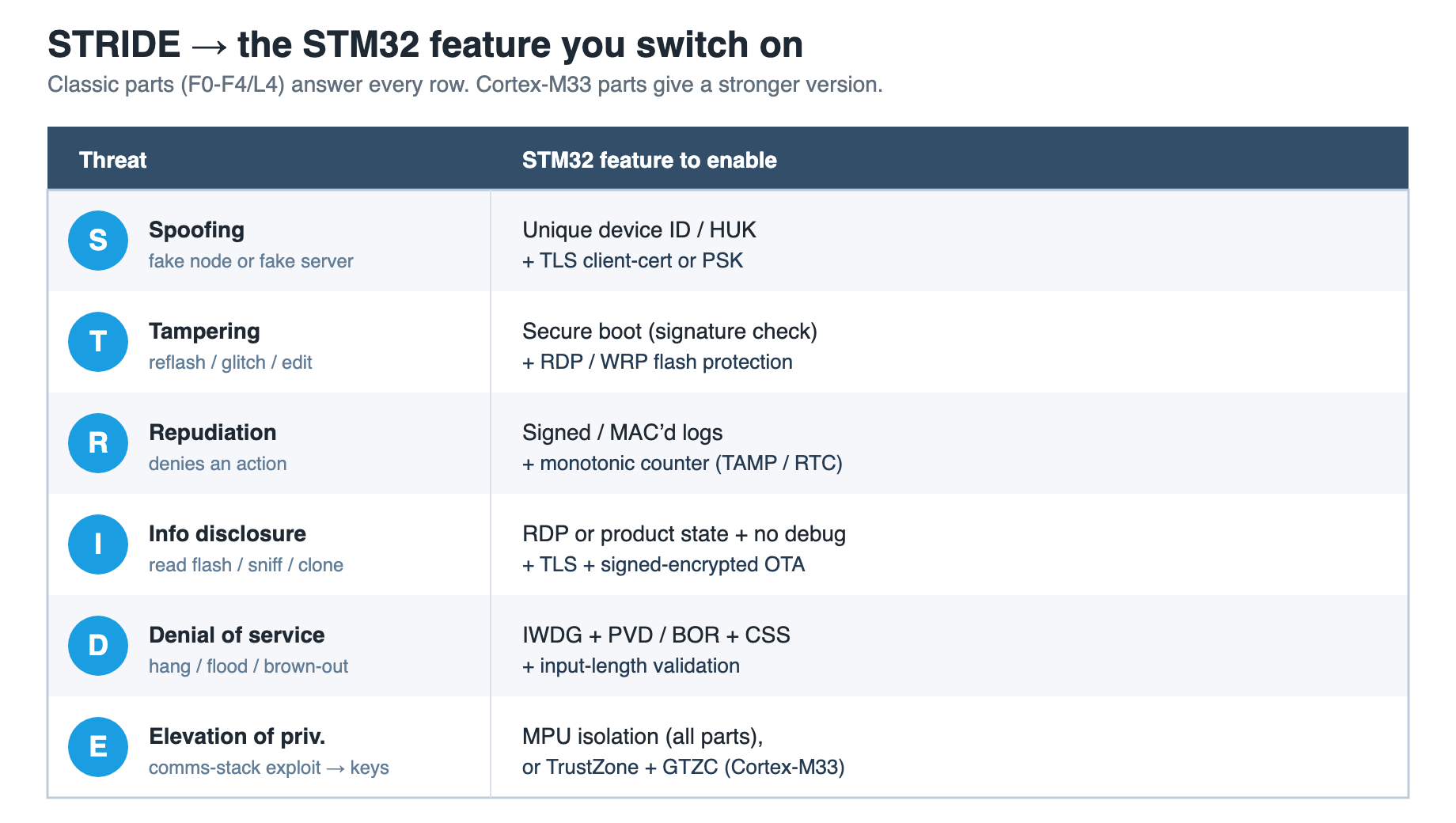The height and width of the screenshot is (823, 1456).
Task: Select the D Denial of service badge
Action: coord(98,646)
